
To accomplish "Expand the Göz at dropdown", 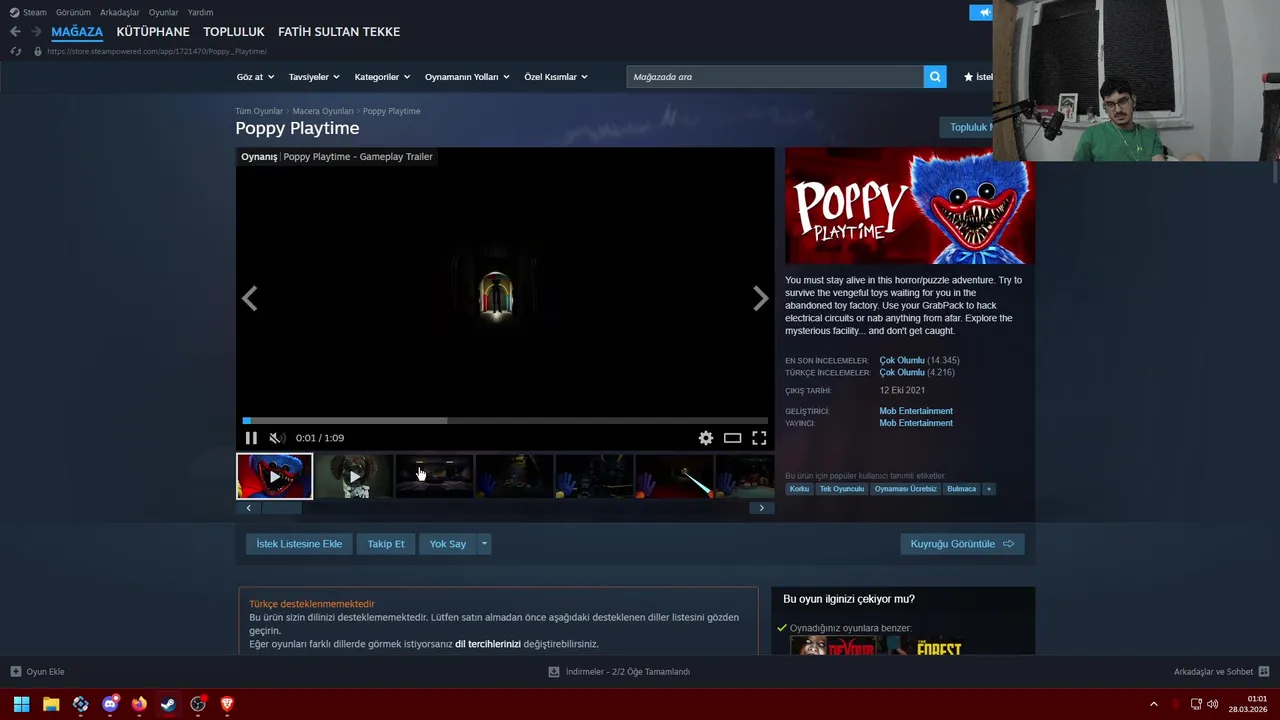I will tap(254, 77).
